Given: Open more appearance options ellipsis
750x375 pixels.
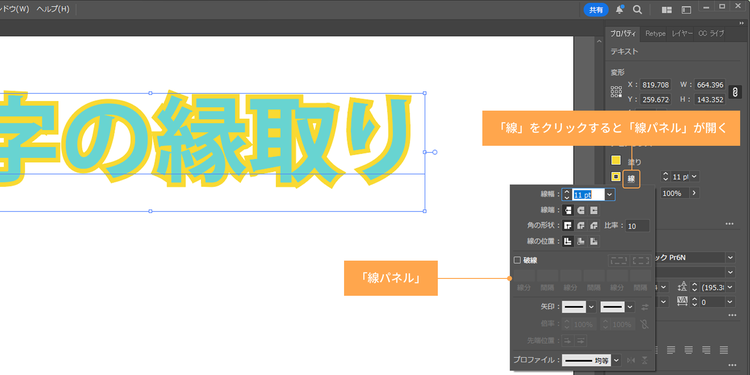Looking at the screenshot, I should pos(729,224).
